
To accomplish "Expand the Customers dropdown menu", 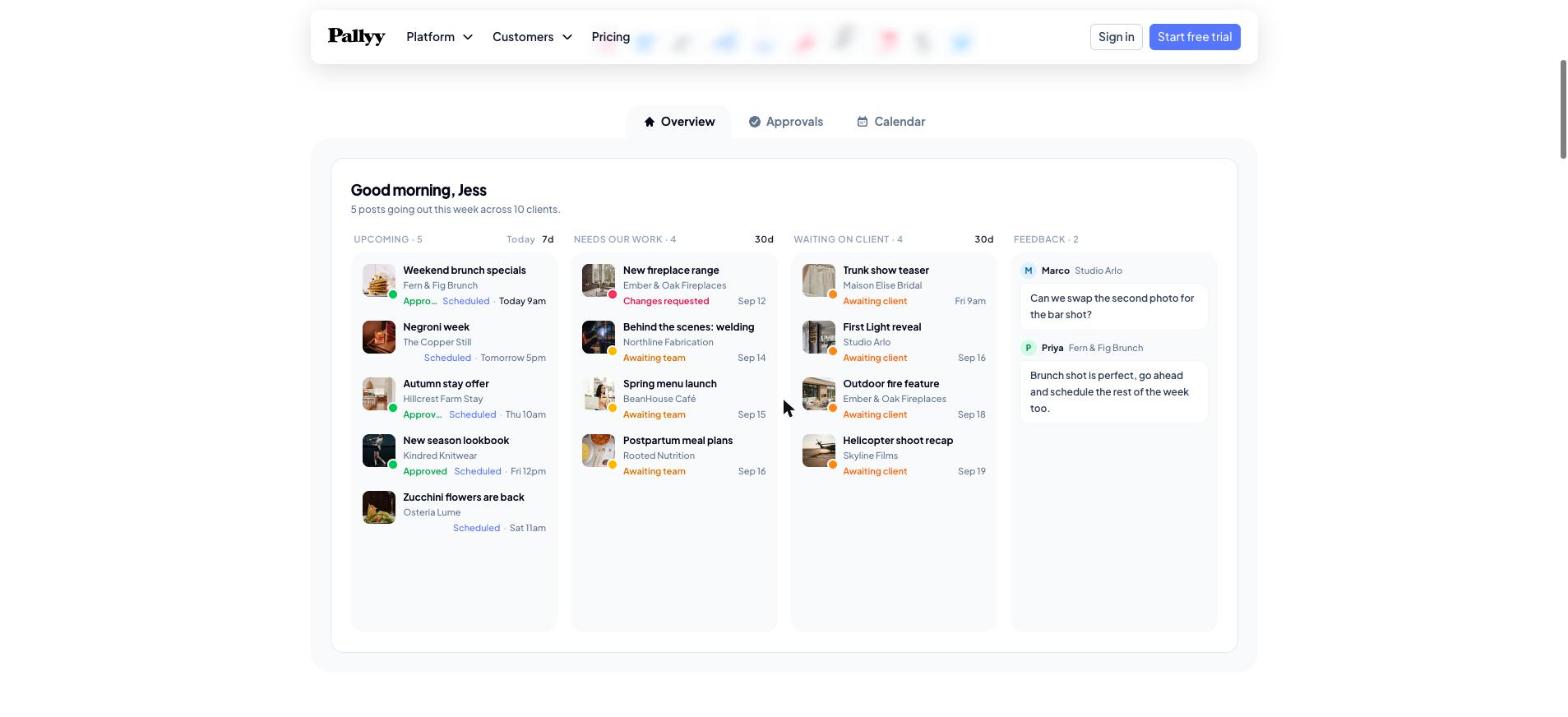I will click(x=532, y=37).
